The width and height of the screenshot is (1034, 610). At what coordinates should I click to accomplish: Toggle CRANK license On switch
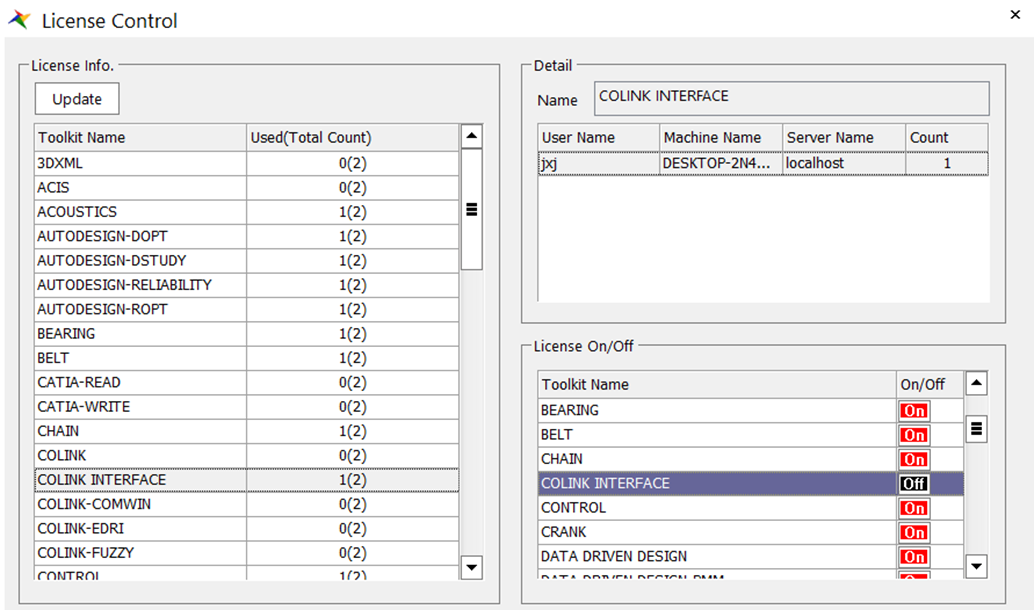point(914,533)
